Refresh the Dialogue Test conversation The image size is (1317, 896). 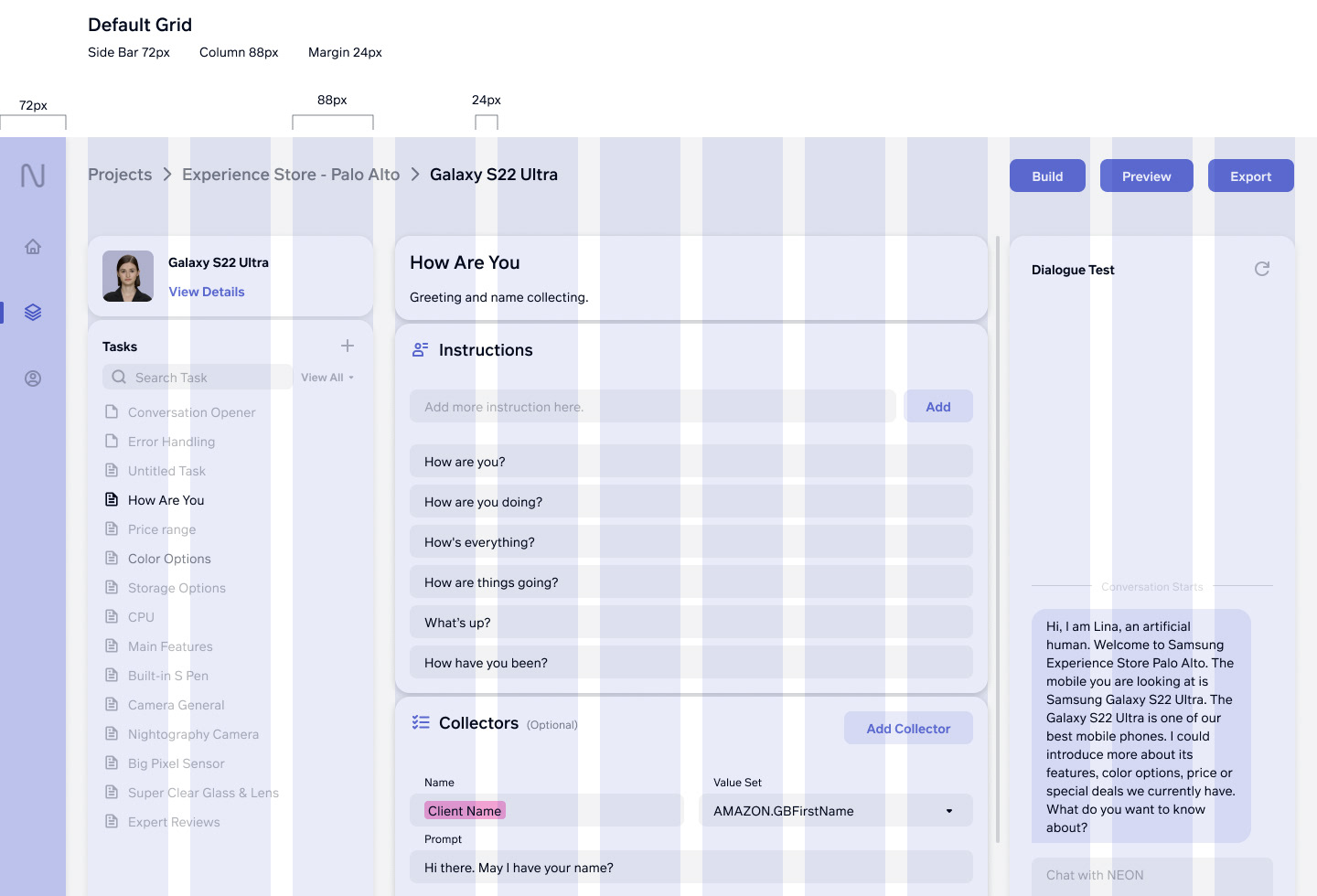pos(1262,269)
